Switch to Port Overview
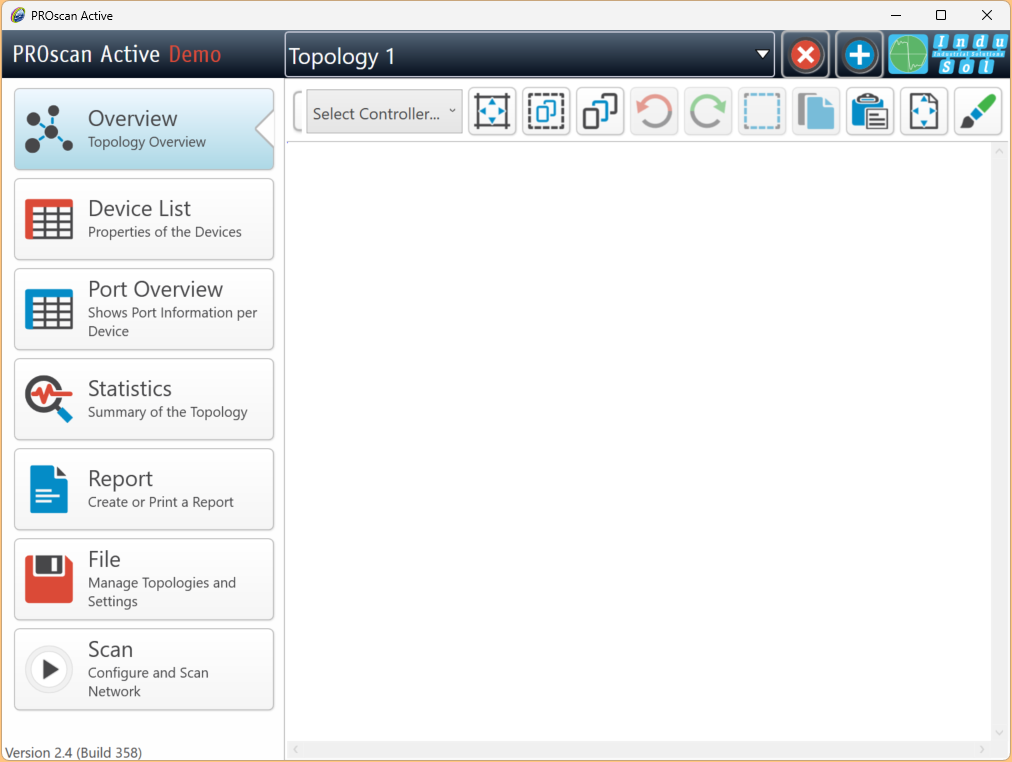Screen dimensions: 1012x762 pyautogui.click(x=144, y=309)
